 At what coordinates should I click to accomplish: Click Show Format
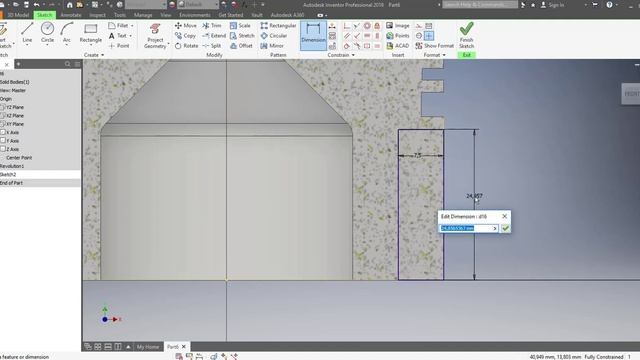(x=435, y=46)
